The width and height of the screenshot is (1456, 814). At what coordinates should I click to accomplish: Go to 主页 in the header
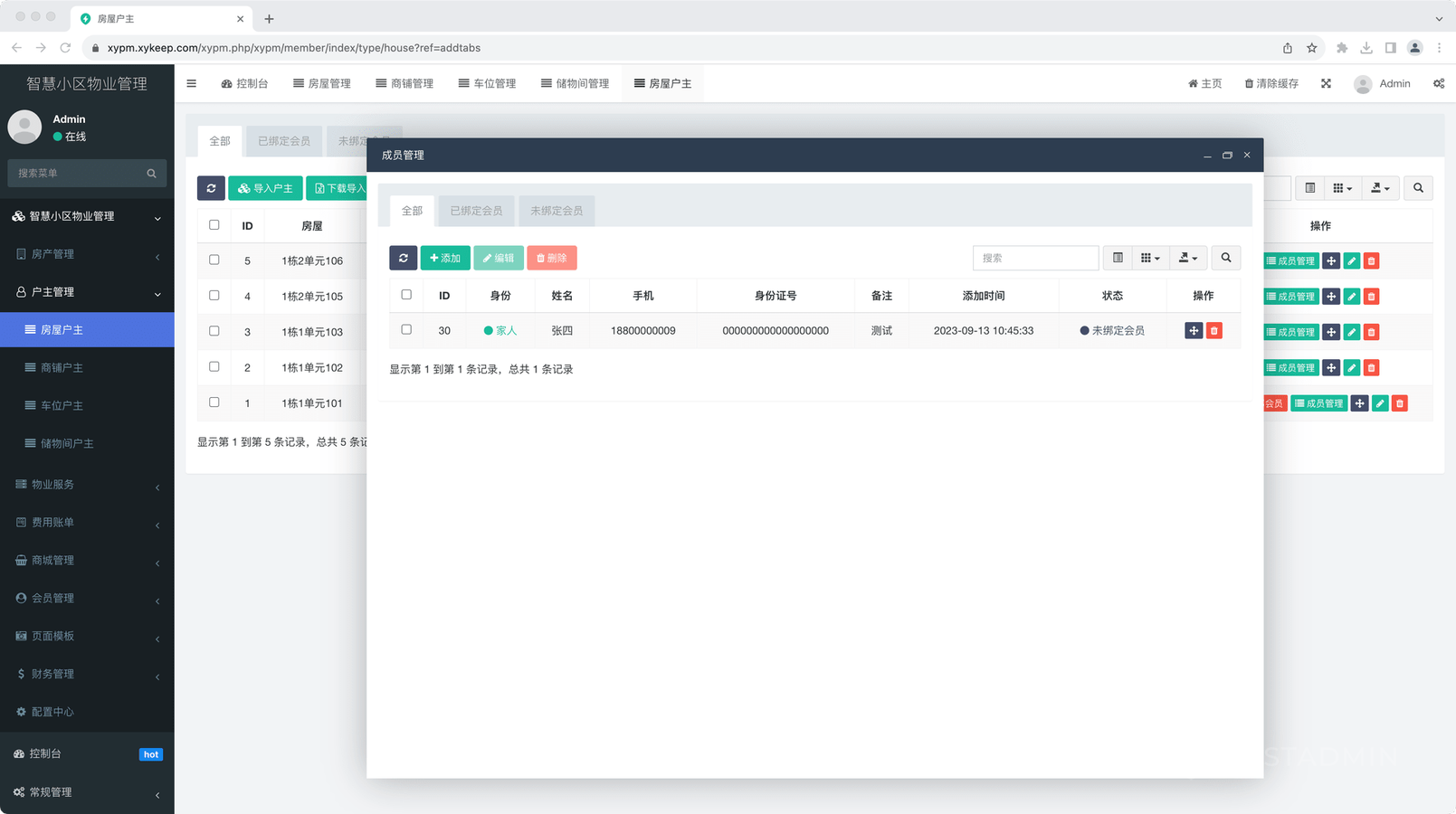(1204, 83)
